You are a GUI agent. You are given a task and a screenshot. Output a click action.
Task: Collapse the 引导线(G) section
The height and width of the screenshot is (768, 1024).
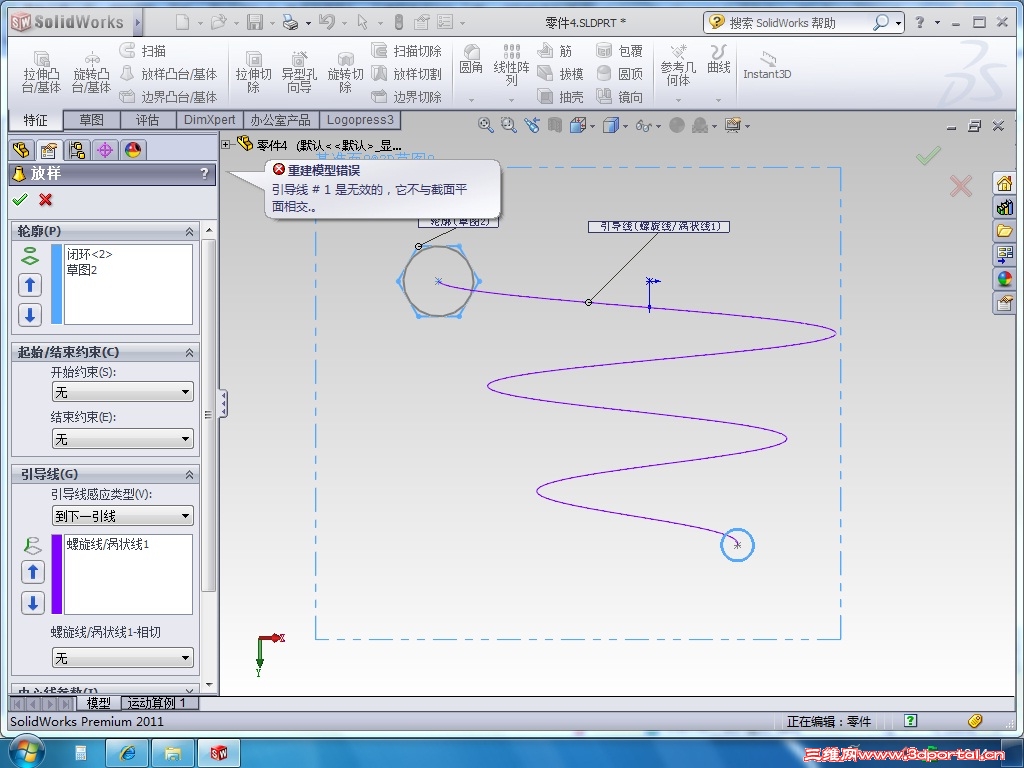point(189,475)
